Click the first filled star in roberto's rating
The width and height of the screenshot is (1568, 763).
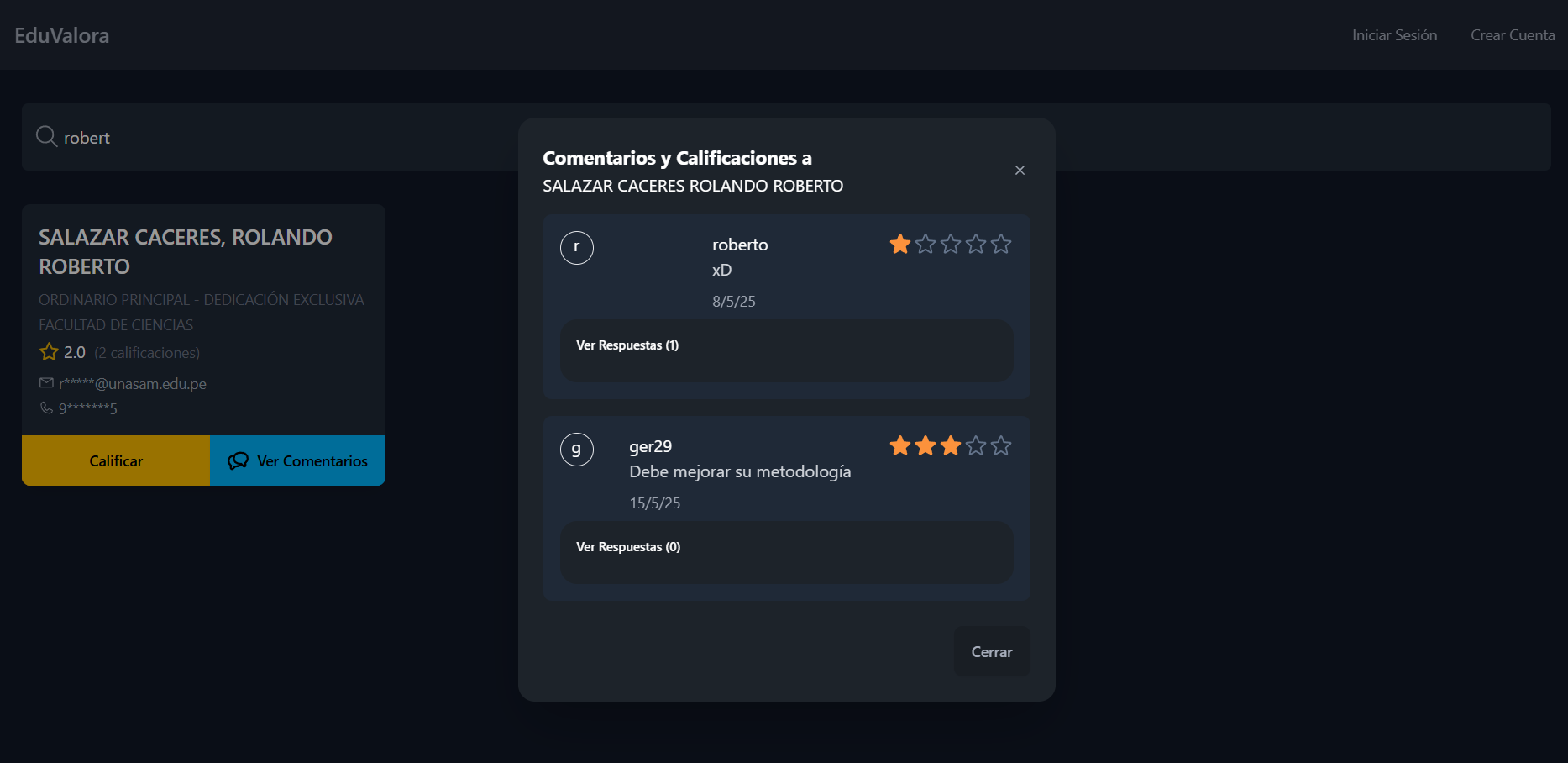point(900,244)
